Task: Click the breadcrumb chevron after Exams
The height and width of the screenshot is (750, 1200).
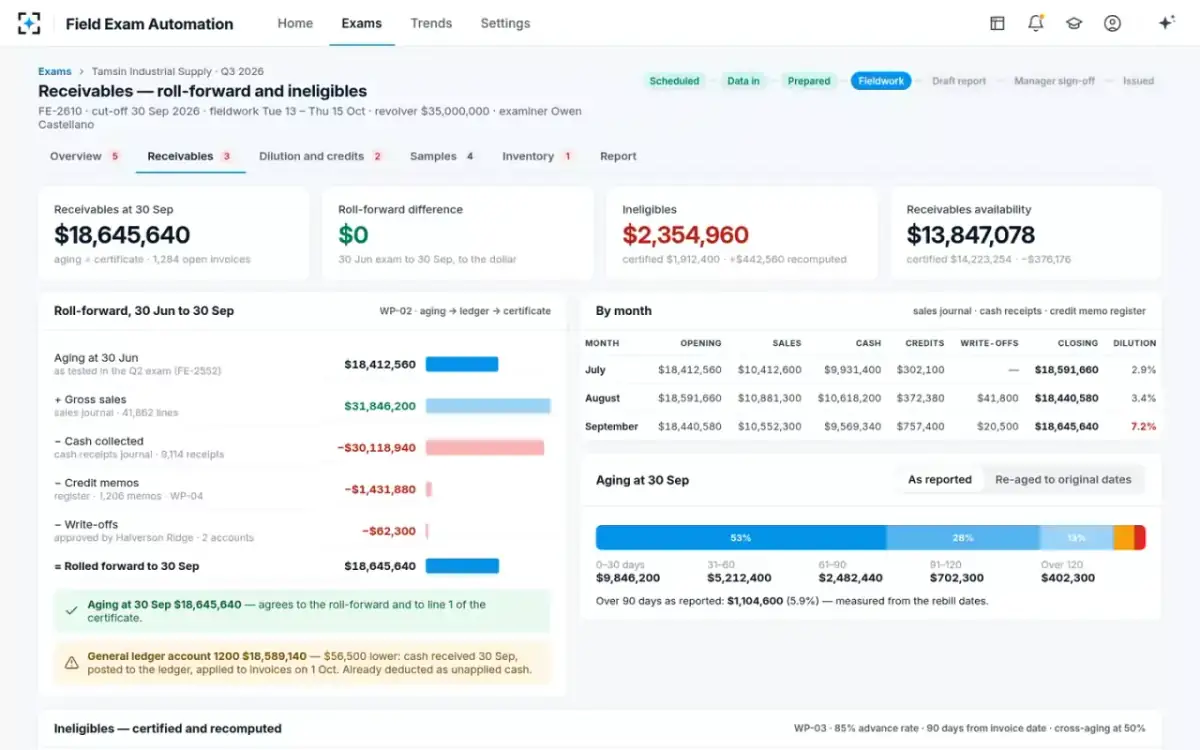Action: tap(81, 72)
